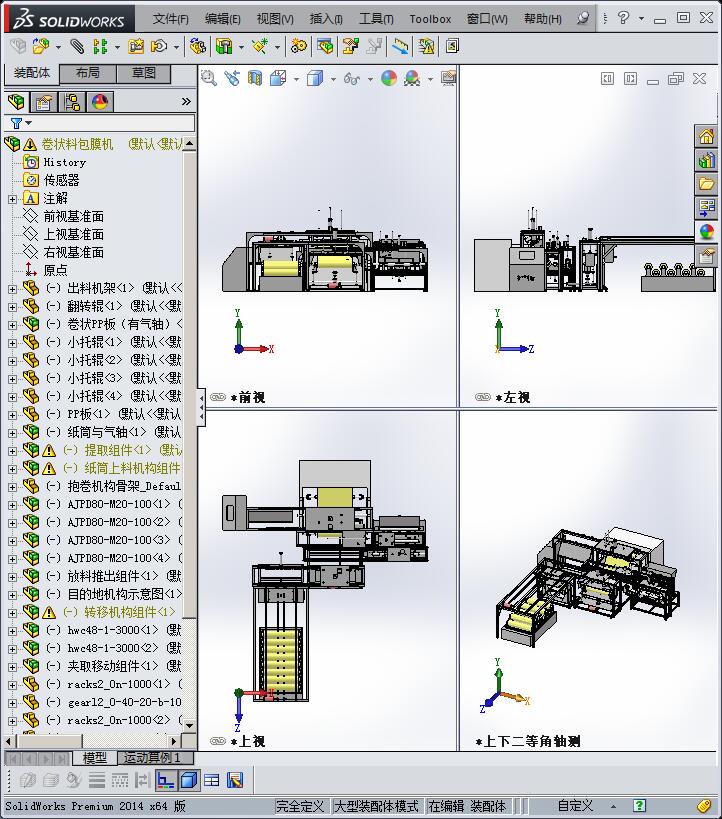
Task: Click the Section View icon
Action: [x=255, y=78]
